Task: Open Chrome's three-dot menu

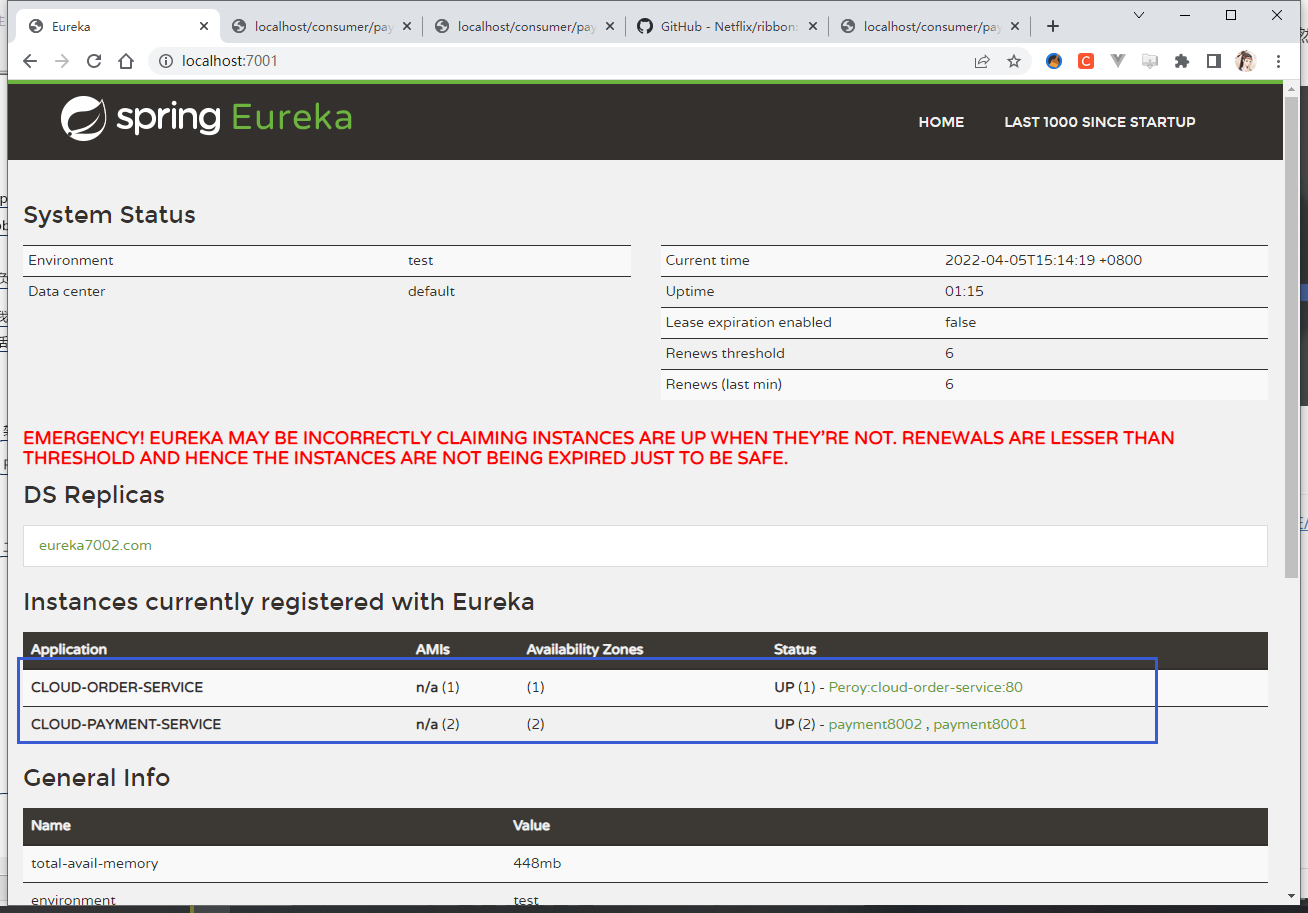Action: (1278, 61)
